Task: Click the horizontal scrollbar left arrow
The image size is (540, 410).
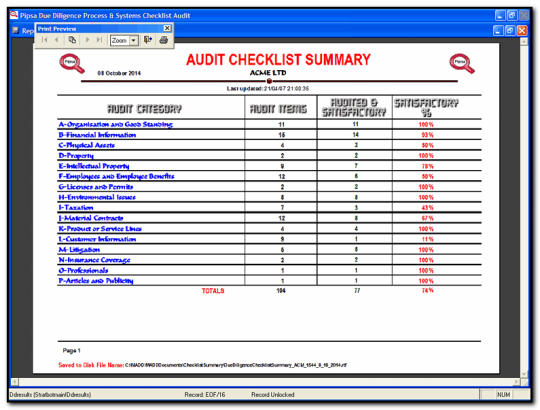Action: [14, 382]
